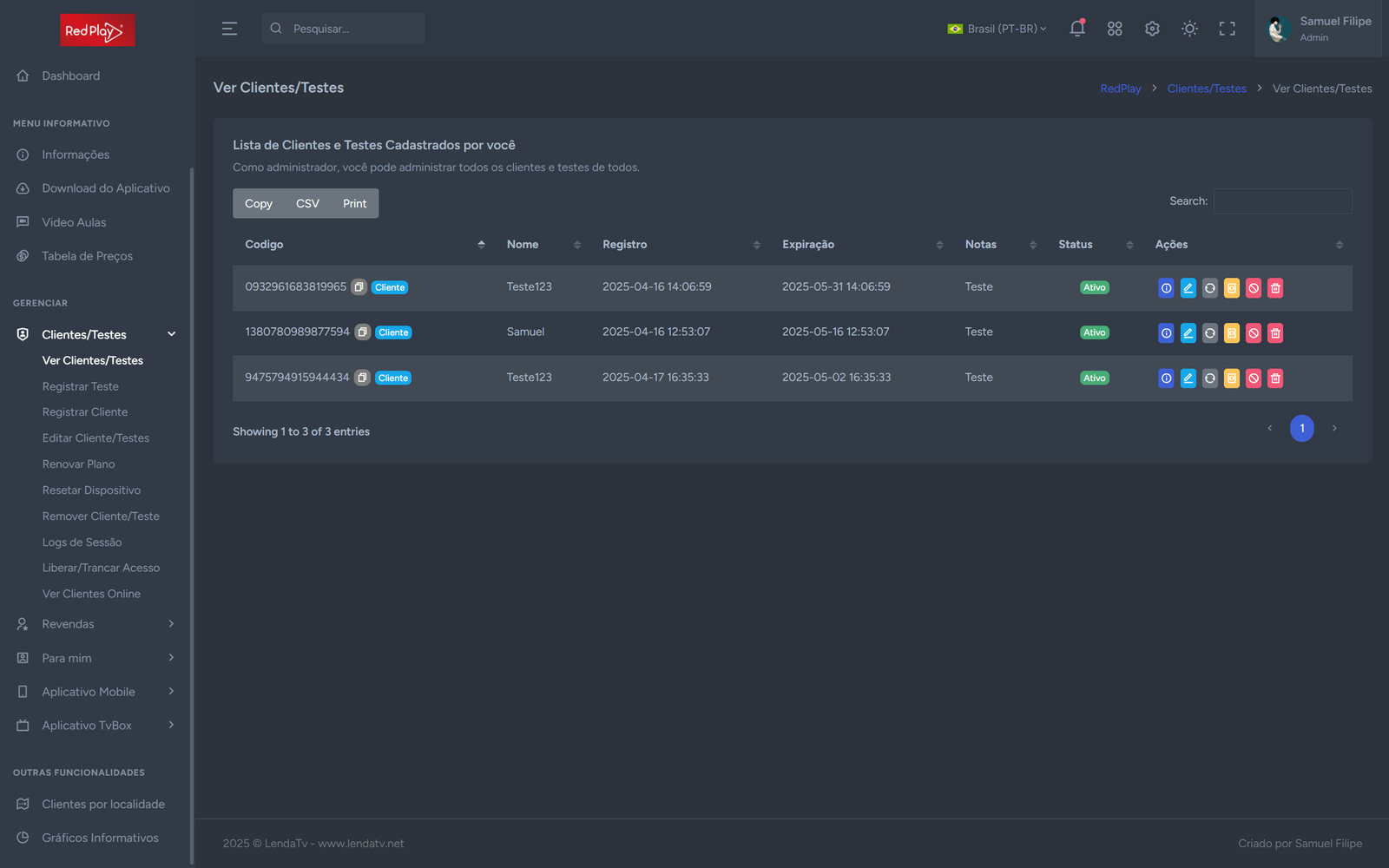Click info icon for code 9475794915944434
The image size is (1389, 868).
[x=1166, y=378]
